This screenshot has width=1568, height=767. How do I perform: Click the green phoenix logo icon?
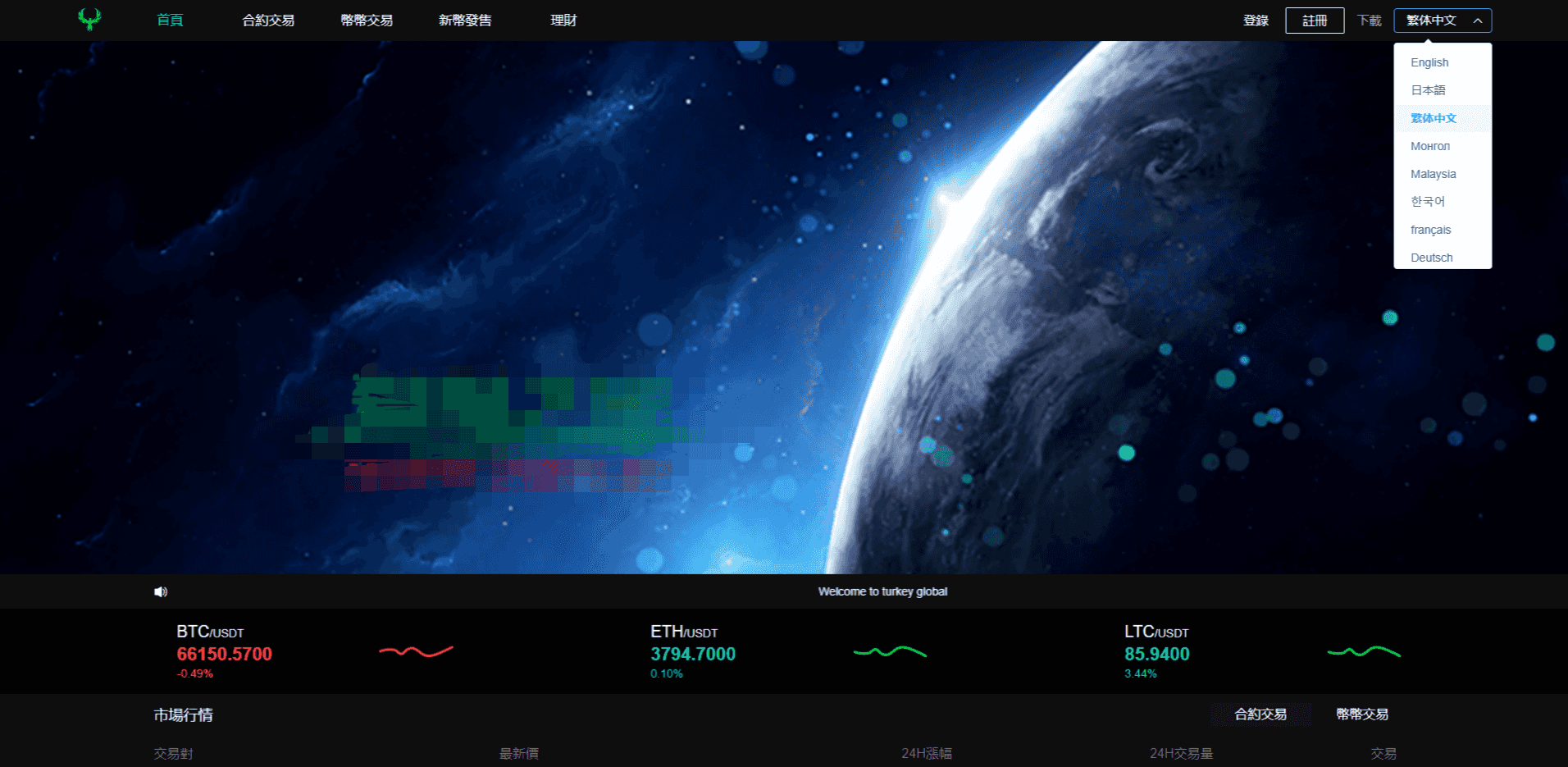(89, 19)
